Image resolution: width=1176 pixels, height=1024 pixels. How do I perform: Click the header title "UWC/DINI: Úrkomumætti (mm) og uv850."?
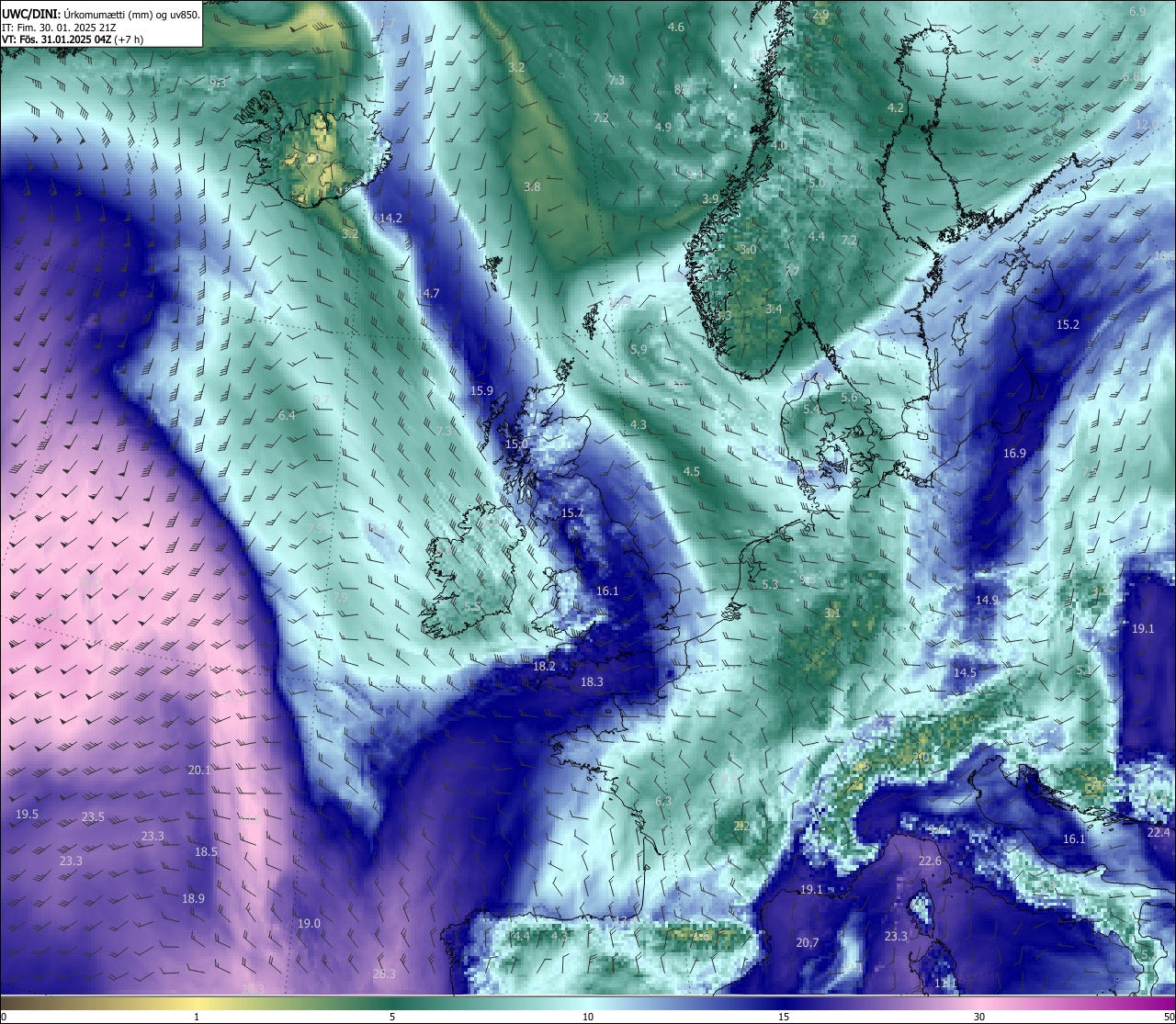tap(101, 14)
